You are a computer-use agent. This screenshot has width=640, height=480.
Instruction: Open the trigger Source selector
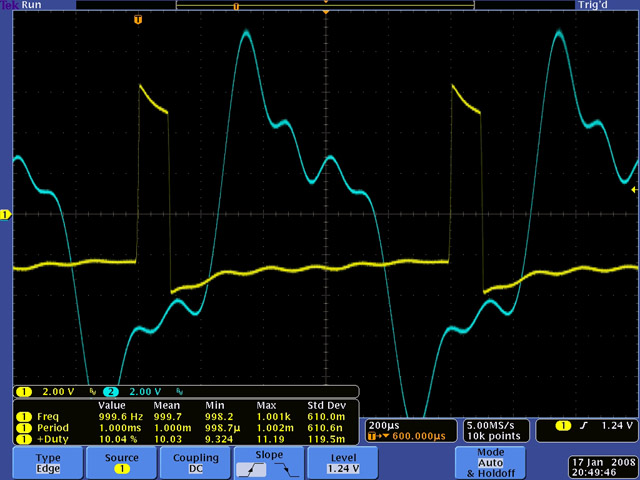121,461
